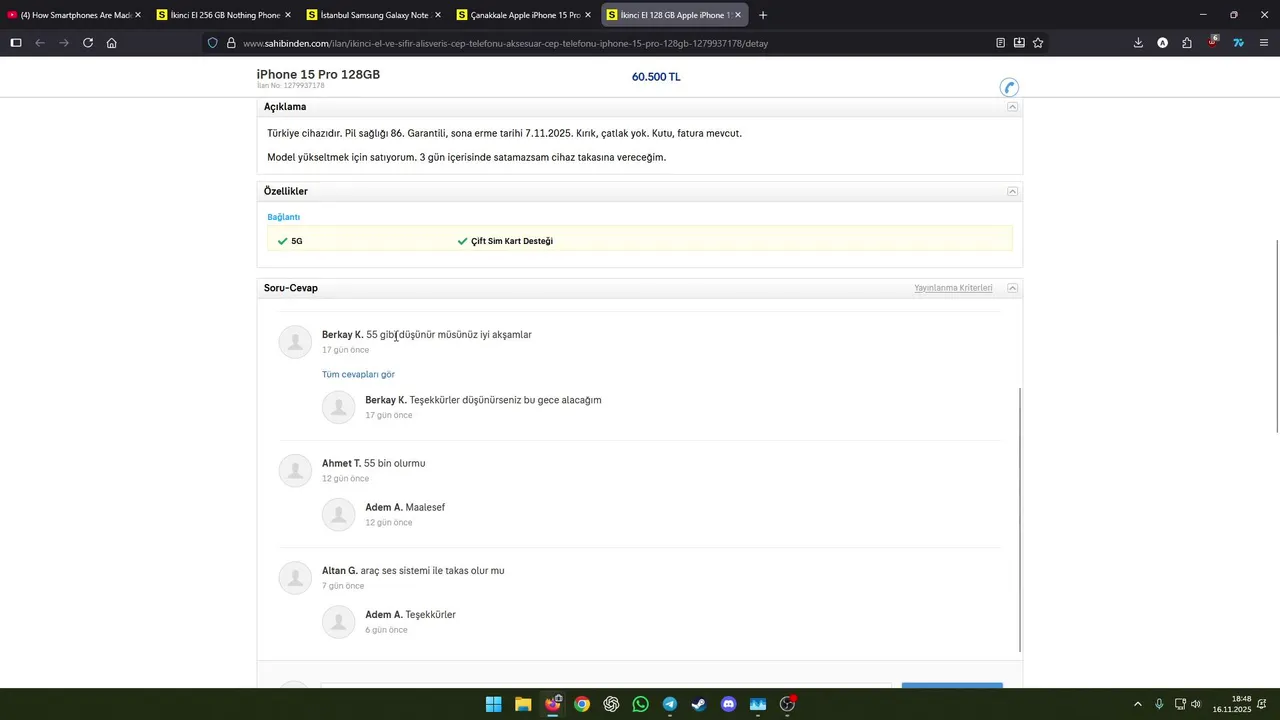Click the volume speaker tray icon
Image resolution: width=1280 pixels, height=720 pixels.
1196,704
